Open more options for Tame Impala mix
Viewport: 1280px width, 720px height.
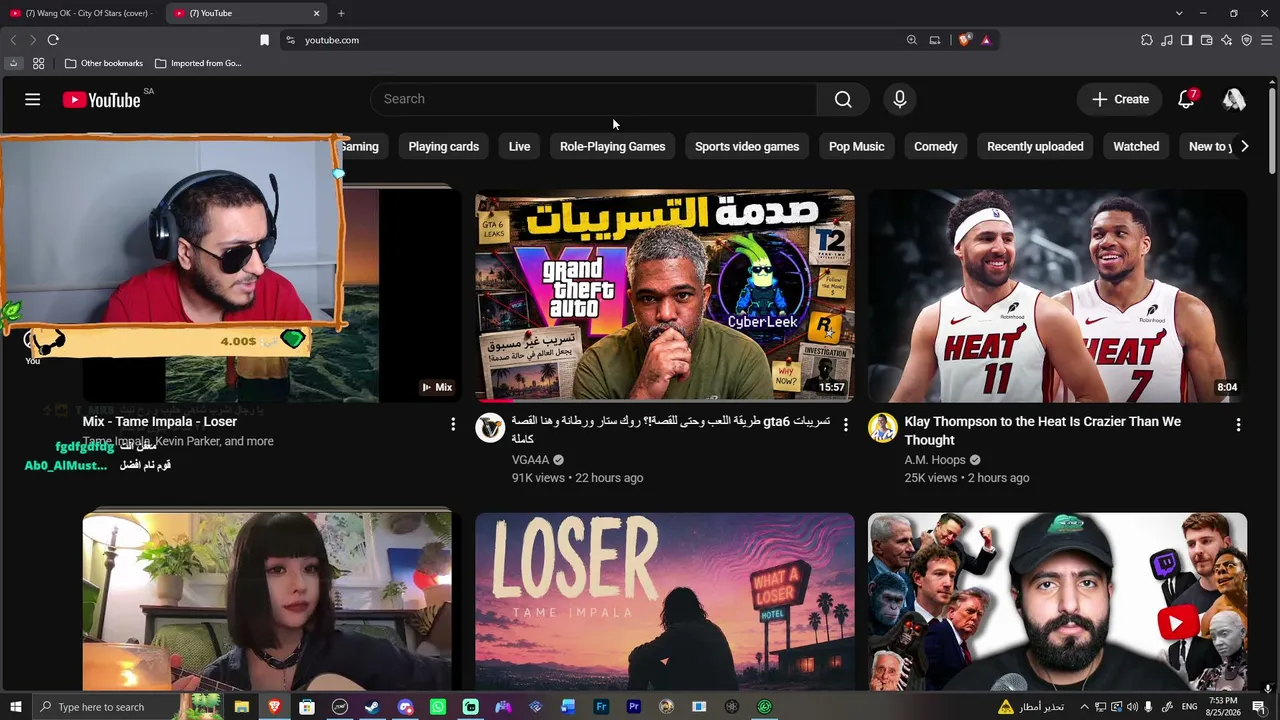[x=453, y=425]
